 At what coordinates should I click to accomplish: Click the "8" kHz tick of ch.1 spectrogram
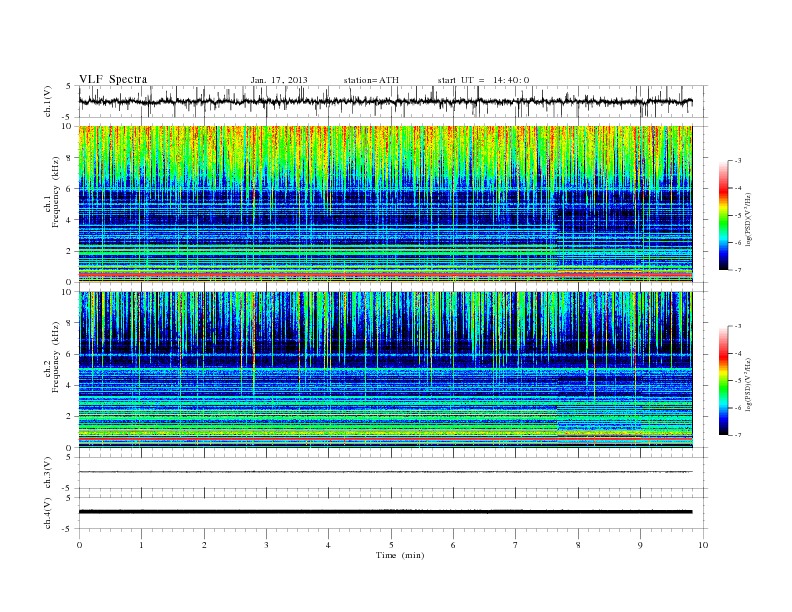point(69,158)
